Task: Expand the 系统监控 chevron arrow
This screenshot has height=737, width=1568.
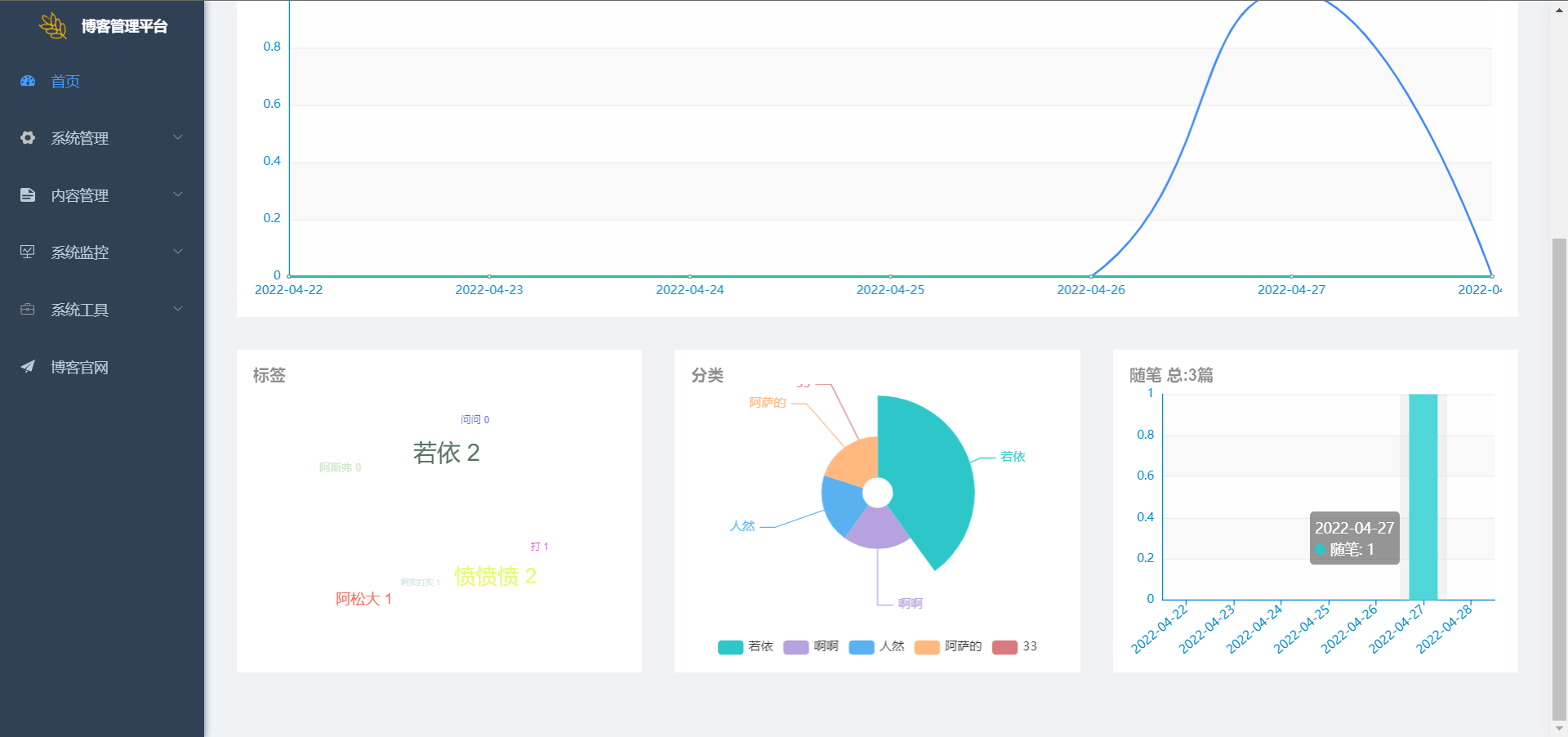Action: [x=178, y=252]
